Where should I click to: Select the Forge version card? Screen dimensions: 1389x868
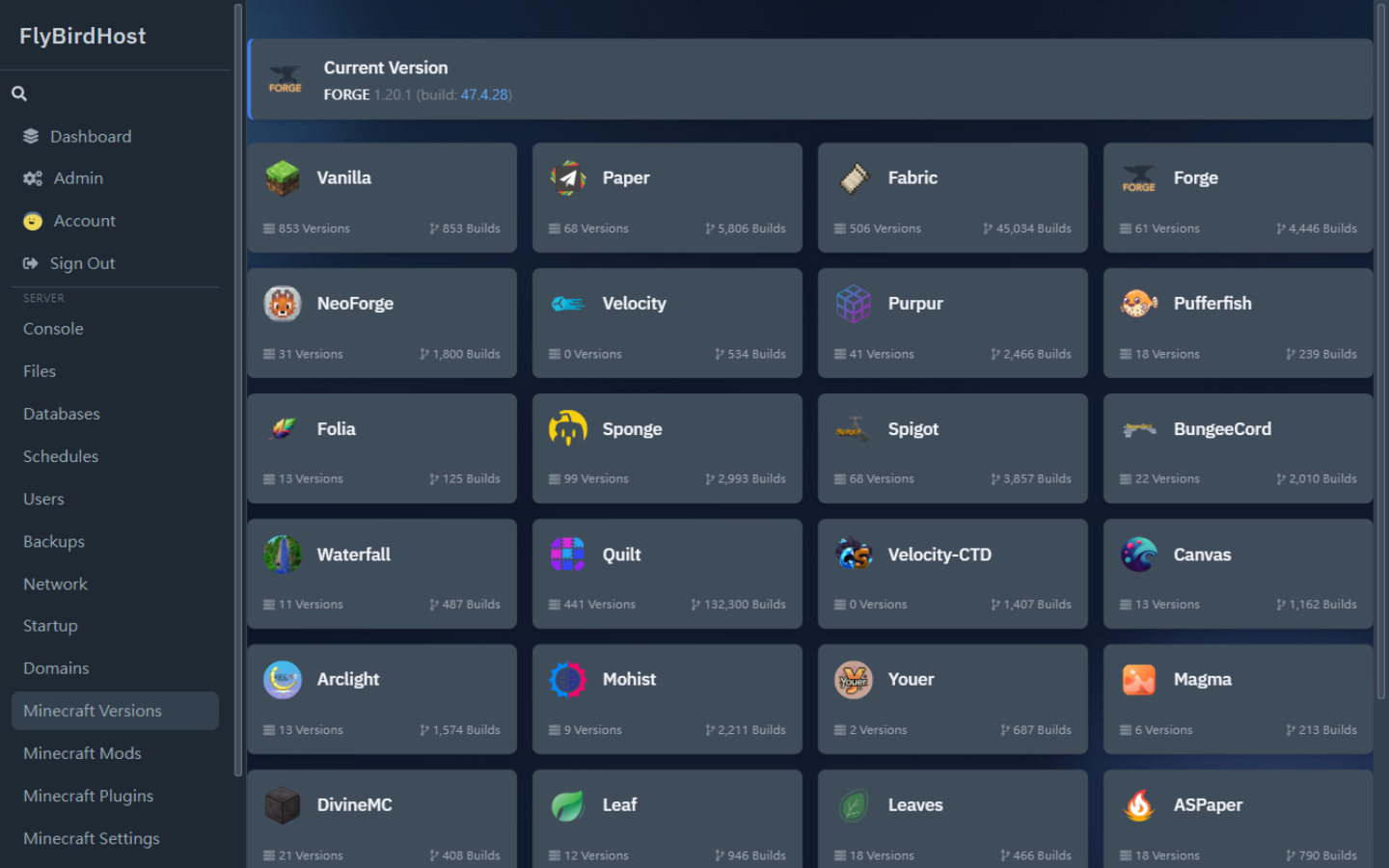[x=1238, y=198]
